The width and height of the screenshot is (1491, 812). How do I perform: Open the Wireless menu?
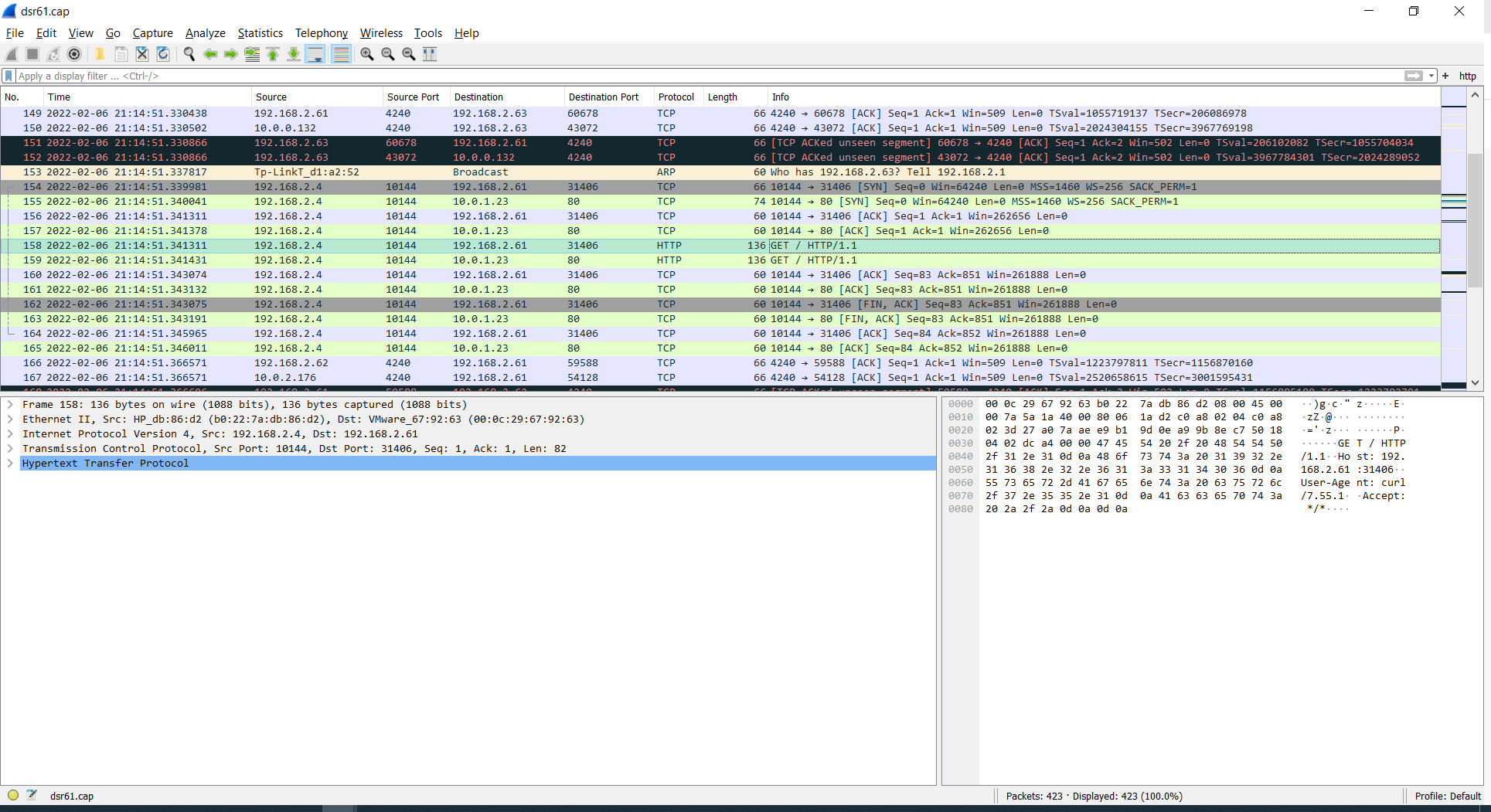(381, 33)
